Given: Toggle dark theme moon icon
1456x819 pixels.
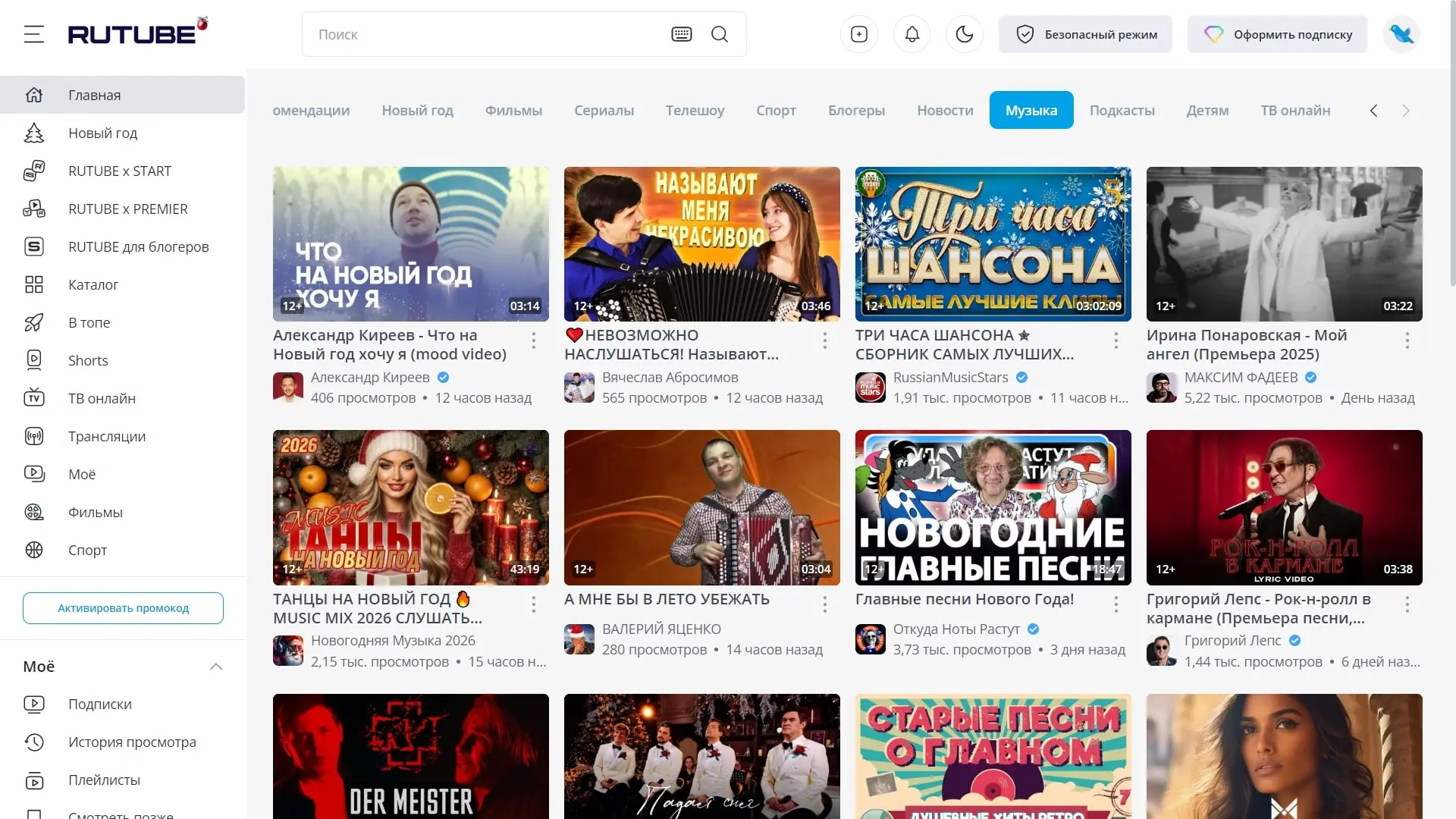Looking at the screenshot, I should pos(964,34).
